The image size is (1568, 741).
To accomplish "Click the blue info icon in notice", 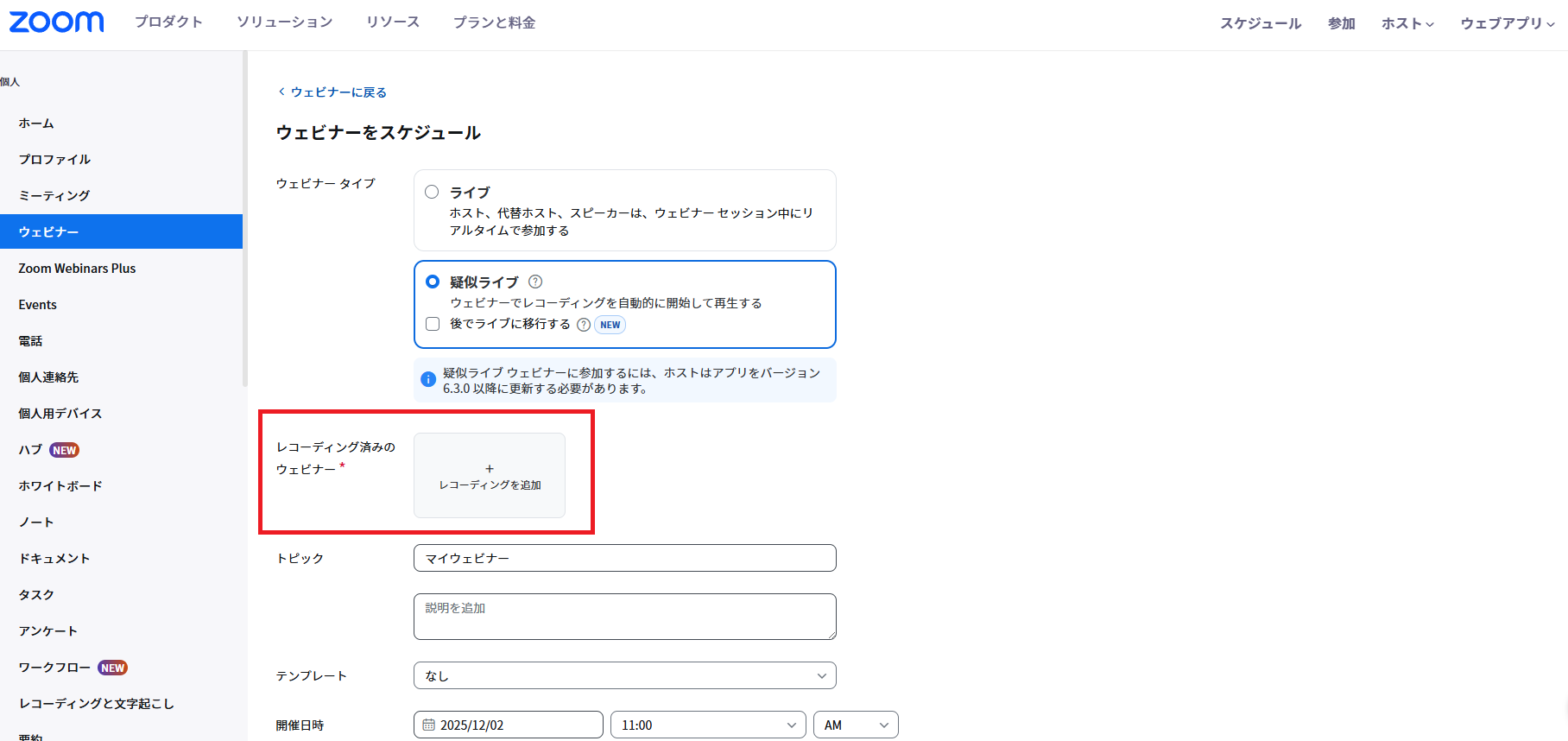I will 427,380.
